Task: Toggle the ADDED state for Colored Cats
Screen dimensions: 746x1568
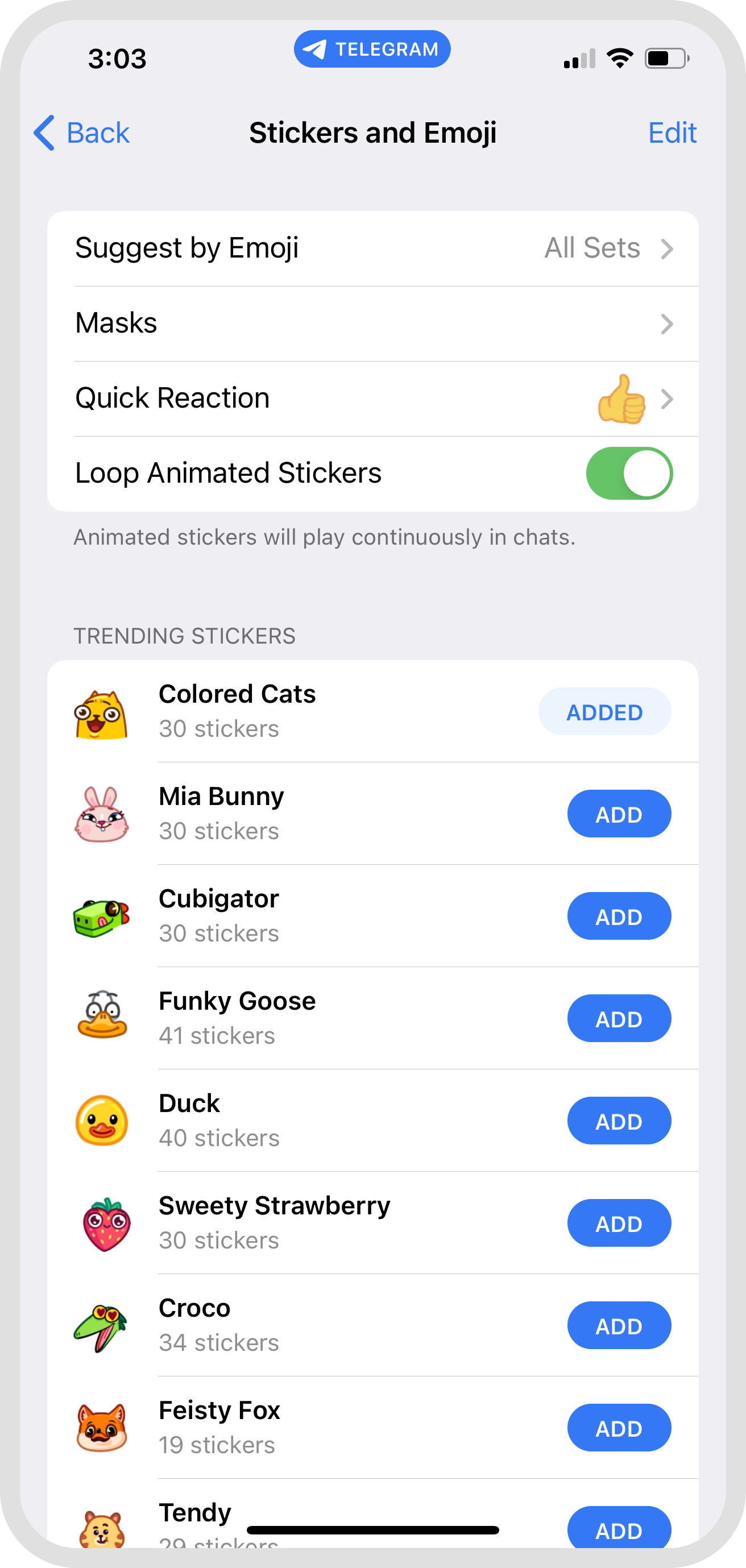Action: click(x=604, y=712)
